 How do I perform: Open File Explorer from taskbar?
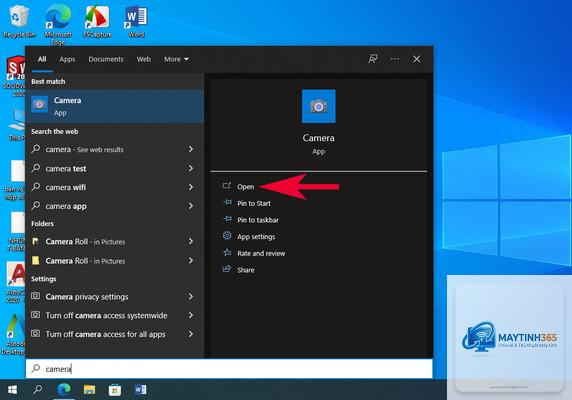89,390
